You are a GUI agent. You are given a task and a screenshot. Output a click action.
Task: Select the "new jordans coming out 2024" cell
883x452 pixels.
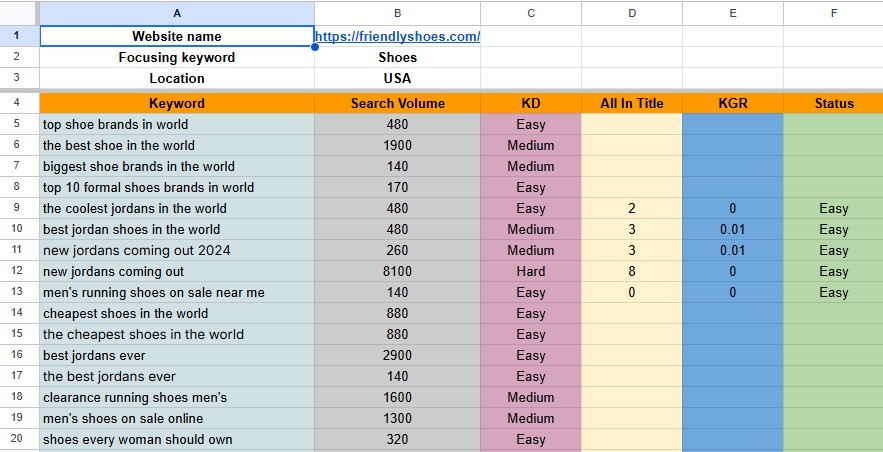pyautogui.click(x=177, y=250)
